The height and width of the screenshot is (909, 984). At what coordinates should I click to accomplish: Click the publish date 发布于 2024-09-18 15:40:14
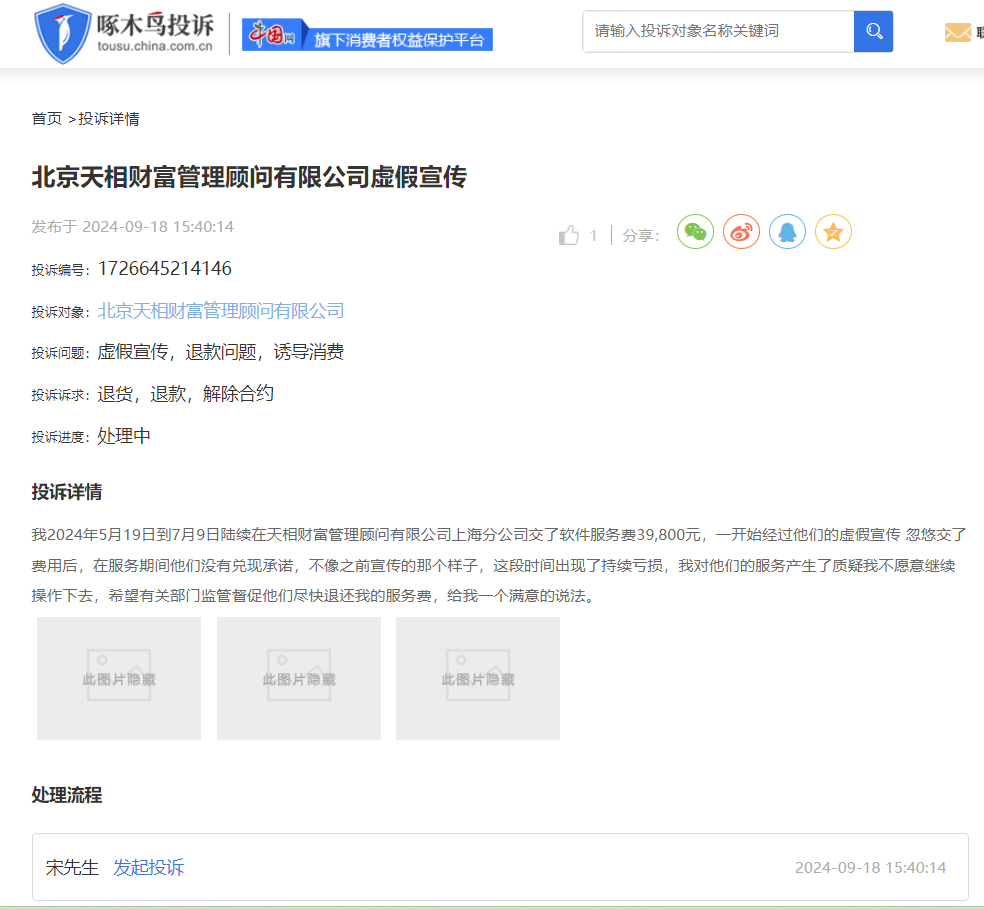tap(132, 227)
